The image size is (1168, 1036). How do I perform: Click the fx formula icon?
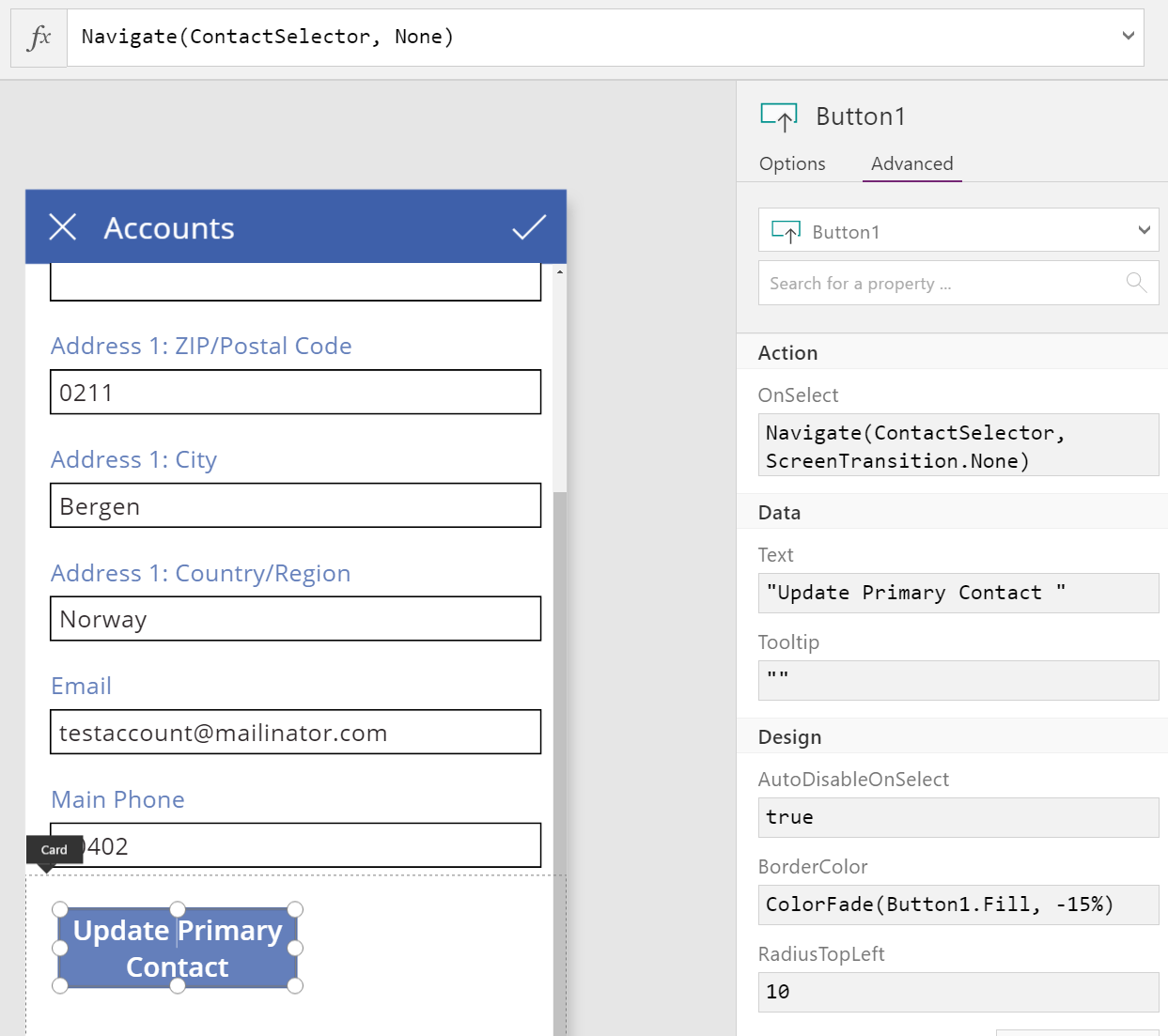(39, 38)
